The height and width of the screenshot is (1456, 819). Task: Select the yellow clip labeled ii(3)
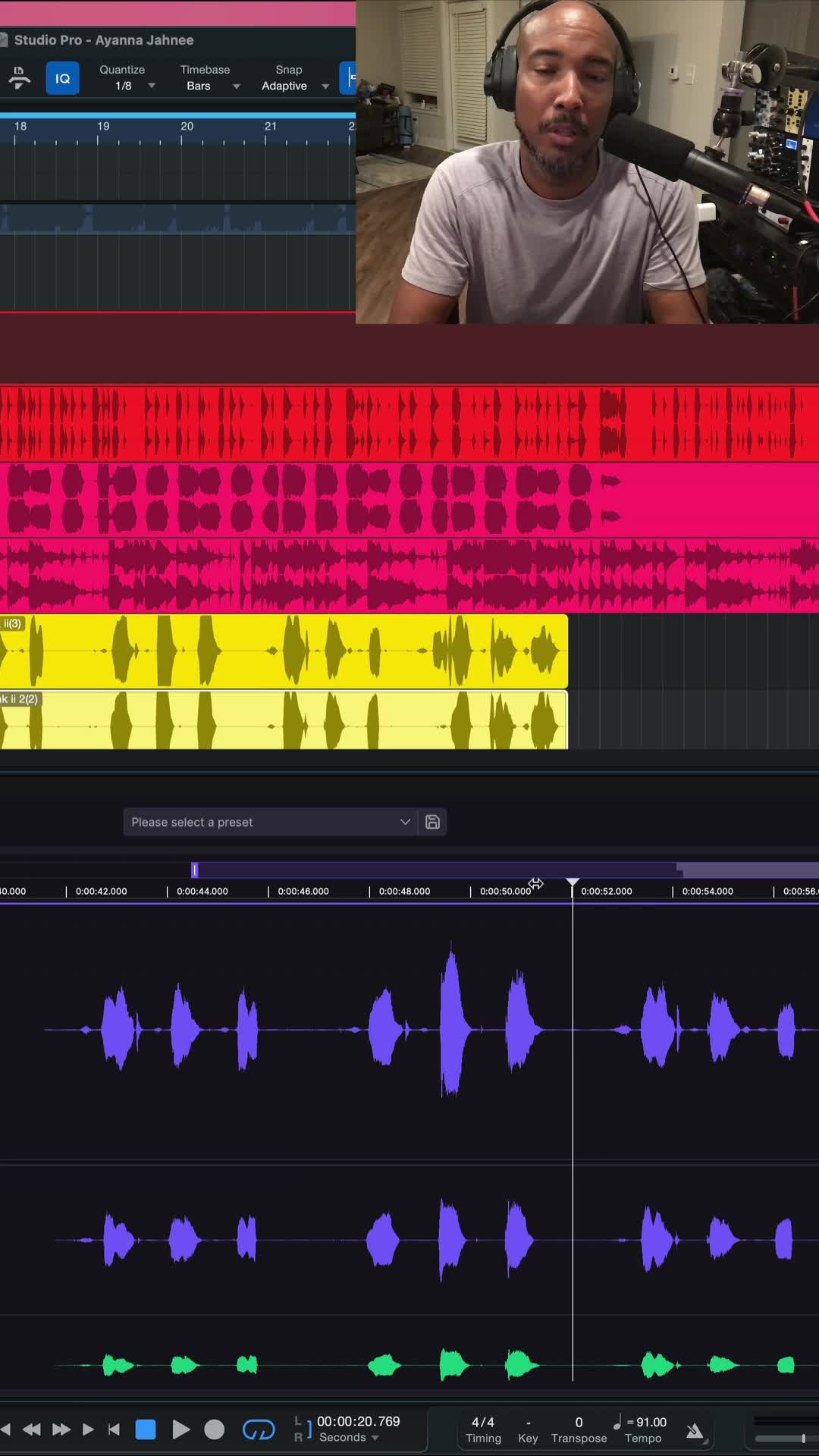pyautogui.click(x=284, y=651)
